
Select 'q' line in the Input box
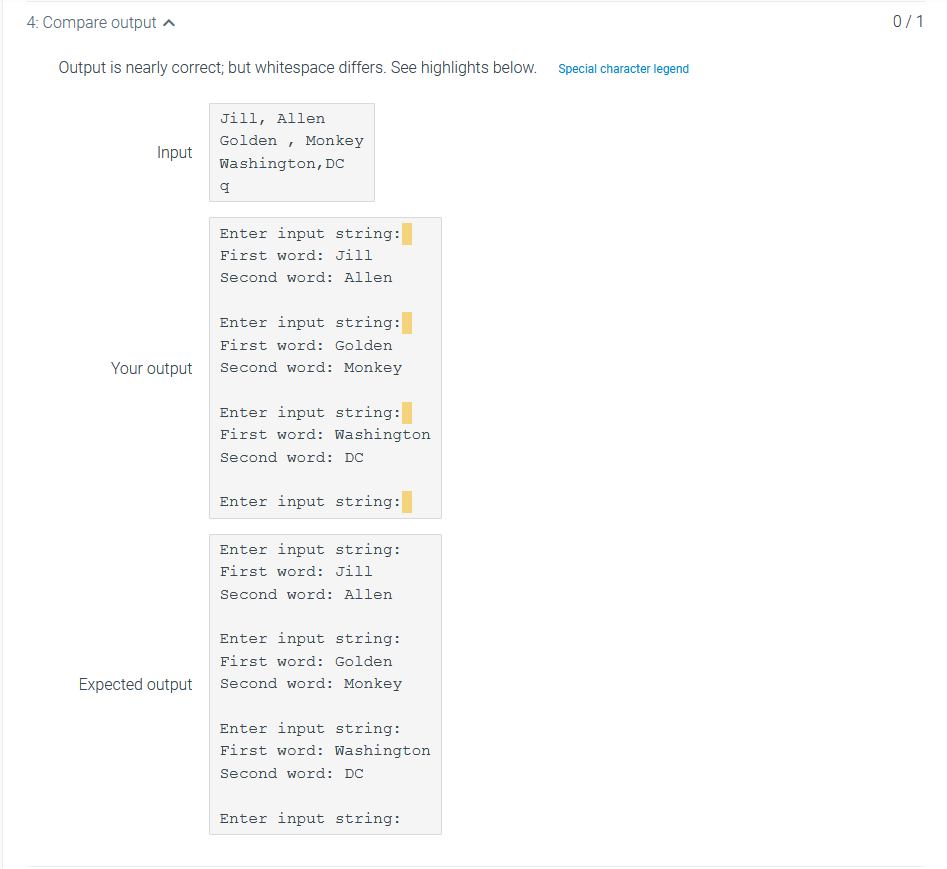pyautogui.click(x=224, y=186)
